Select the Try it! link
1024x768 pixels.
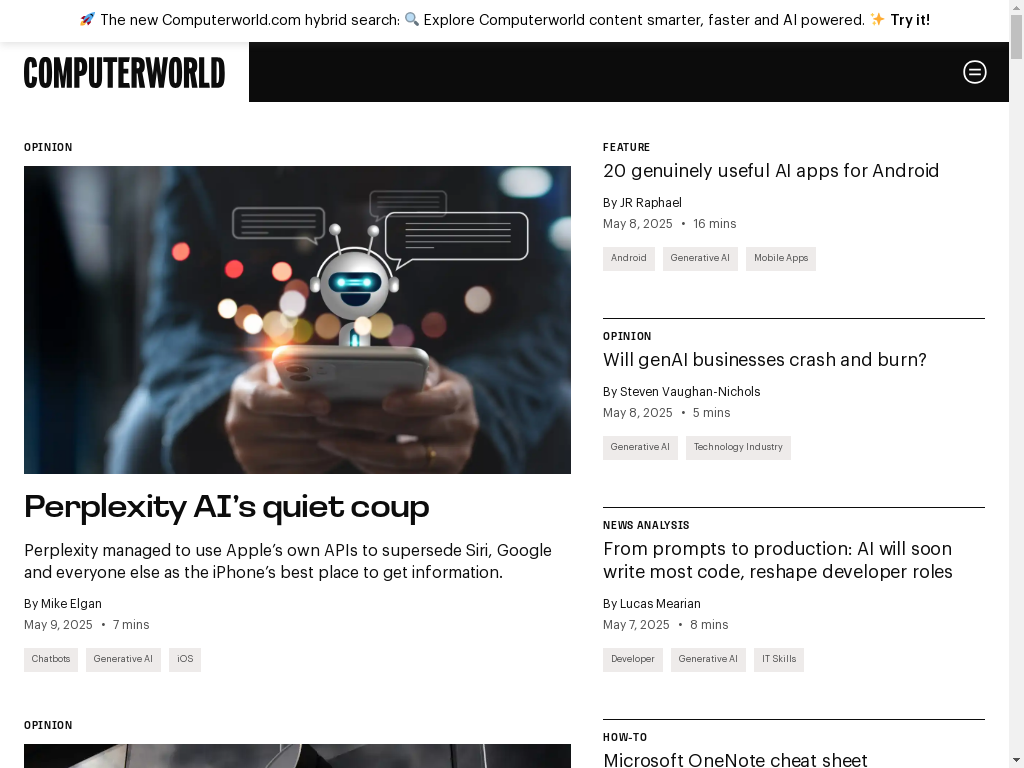(x=910, y=20)
